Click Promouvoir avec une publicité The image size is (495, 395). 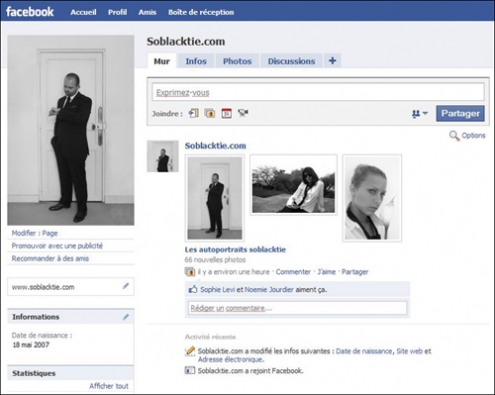click(x=57, y=246)
